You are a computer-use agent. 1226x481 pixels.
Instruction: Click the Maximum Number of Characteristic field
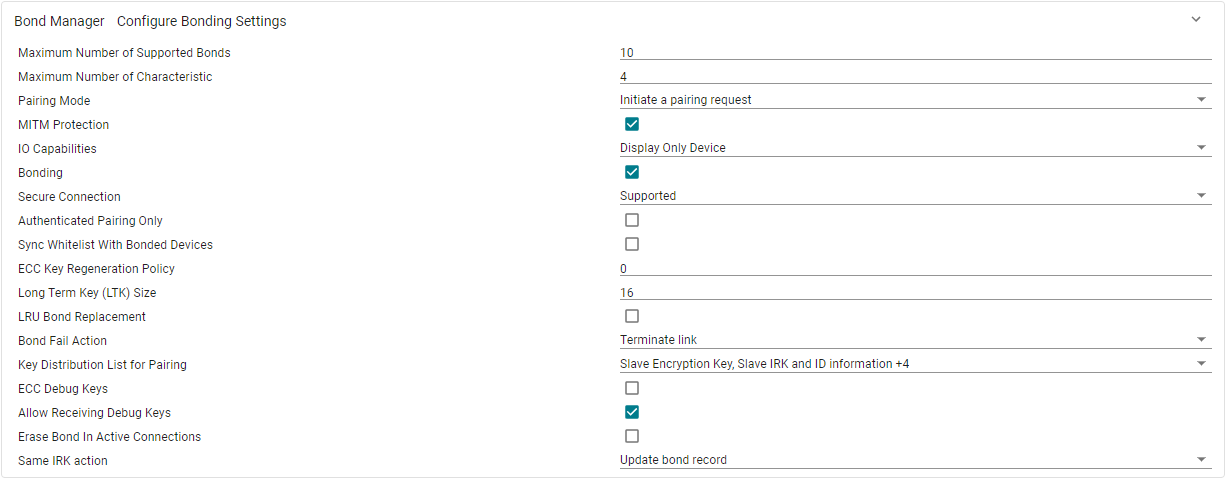click(x=914, y=77)
